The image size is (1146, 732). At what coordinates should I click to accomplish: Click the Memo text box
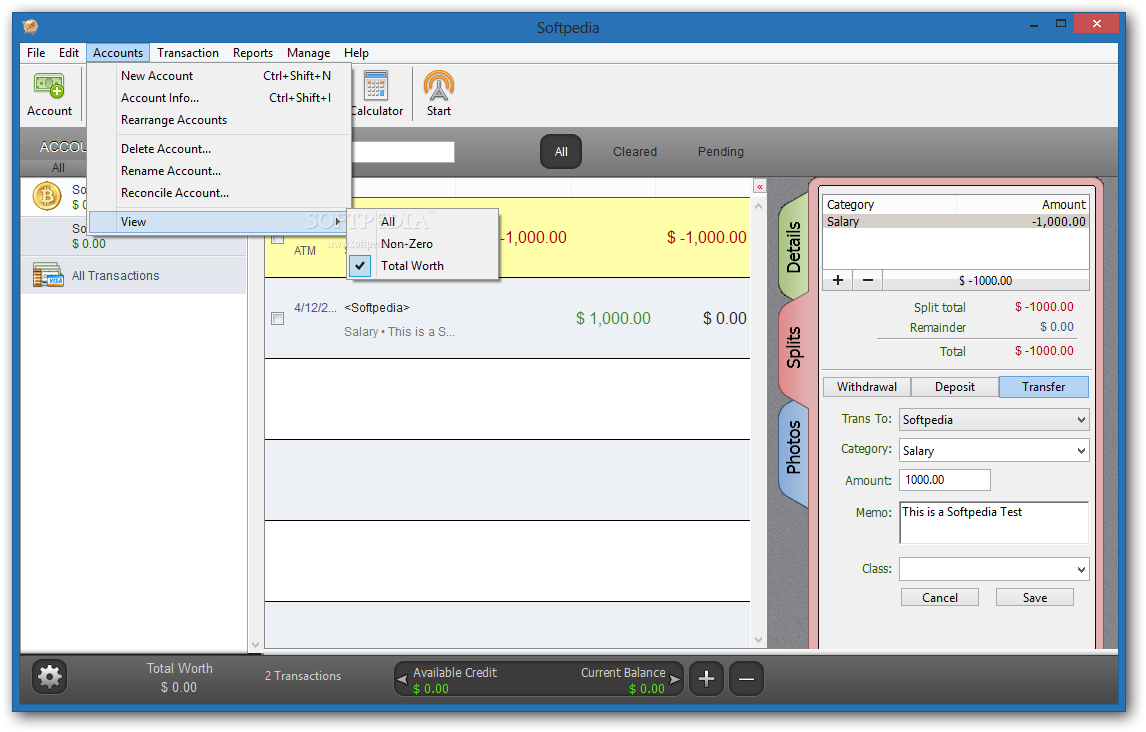pos(994,522)
